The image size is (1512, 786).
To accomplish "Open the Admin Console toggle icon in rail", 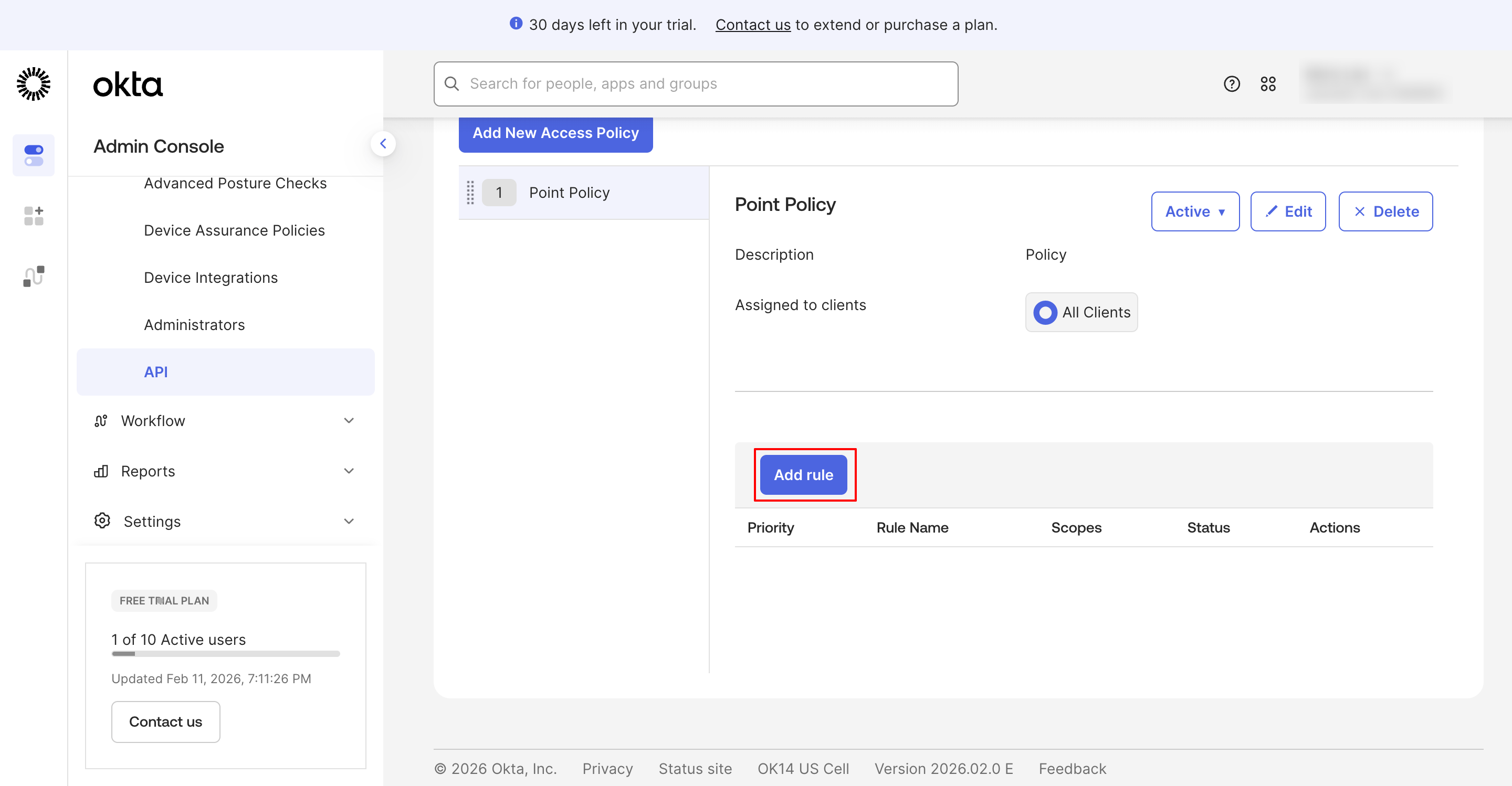I will coord(34,155).
